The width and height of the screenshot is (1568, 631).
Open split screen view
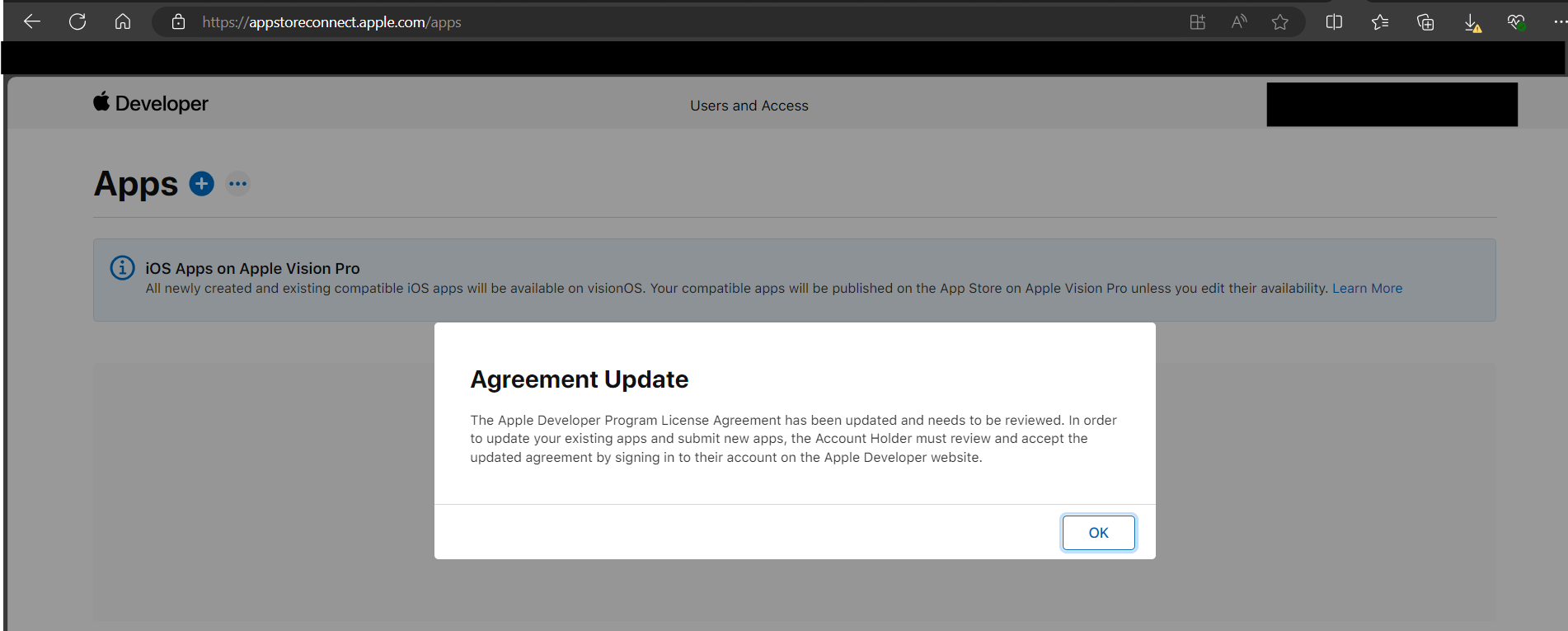click(x=1334, y=22)
